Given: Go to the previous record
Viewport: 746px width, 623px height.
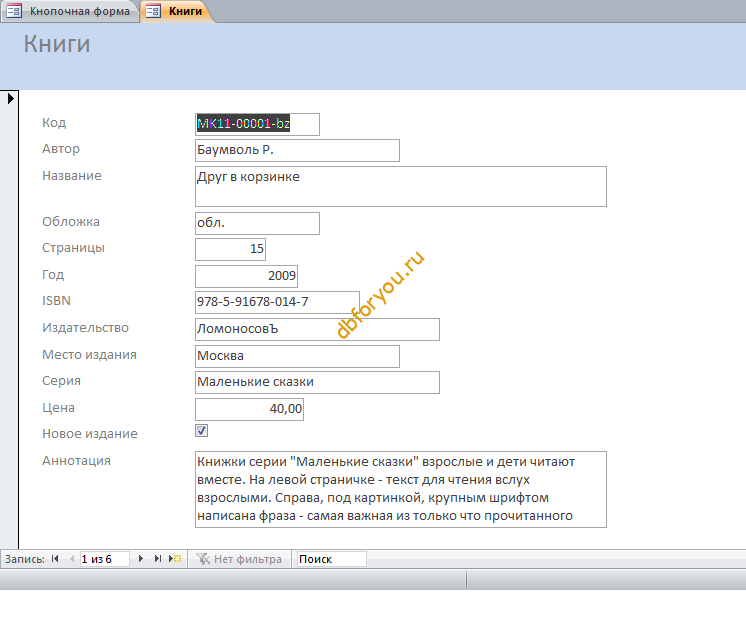Looking at the screenshot, I should tap(72, 559).
